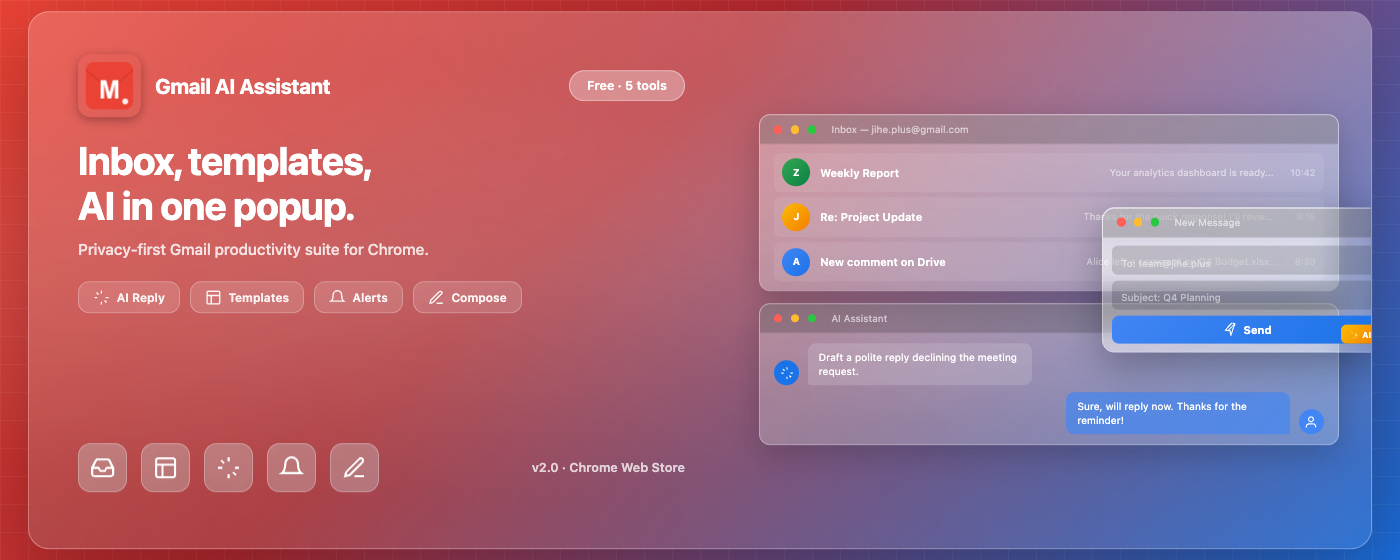Click the Sure, will reply now bubble
Screen dimensions: 1400x560
click(1177, 413)
